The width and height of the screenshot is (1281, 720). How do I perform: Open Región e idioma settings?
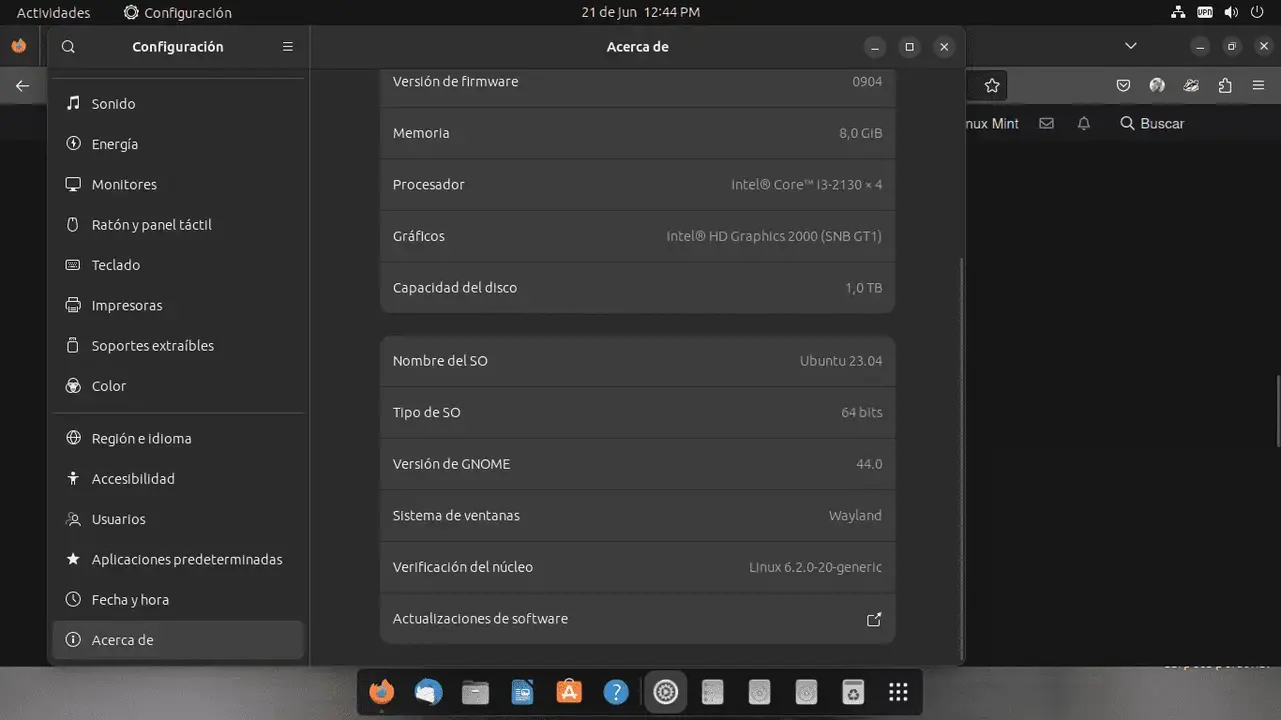coord(178,438)
